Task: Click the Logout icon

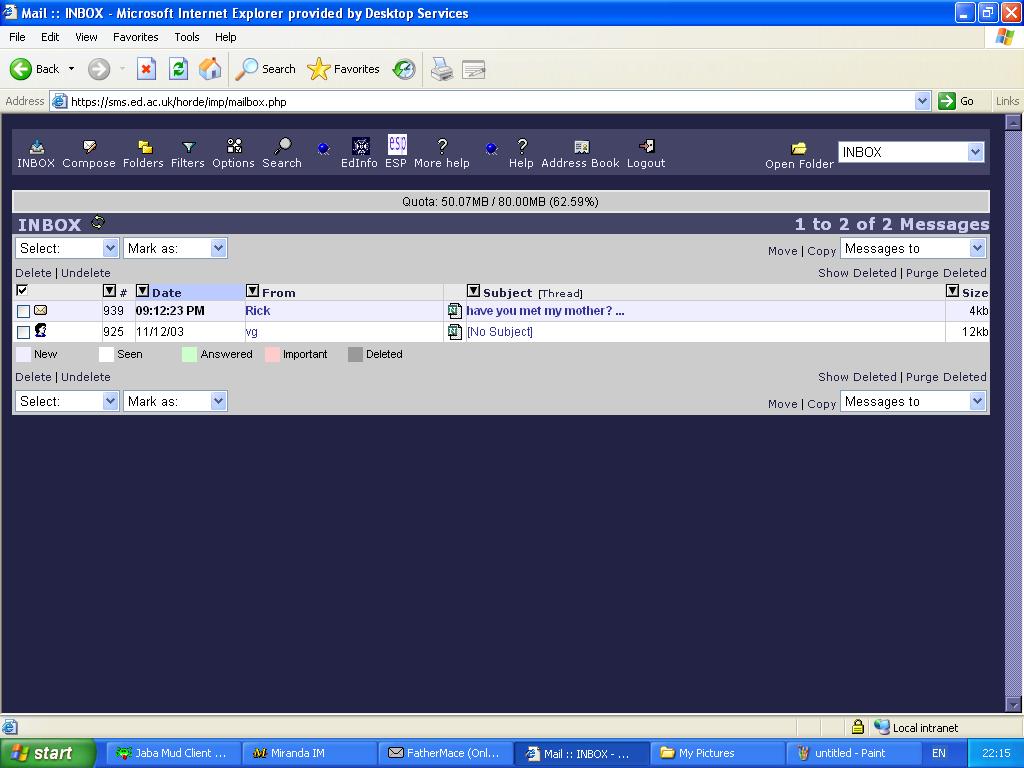Action: (647, 146)
